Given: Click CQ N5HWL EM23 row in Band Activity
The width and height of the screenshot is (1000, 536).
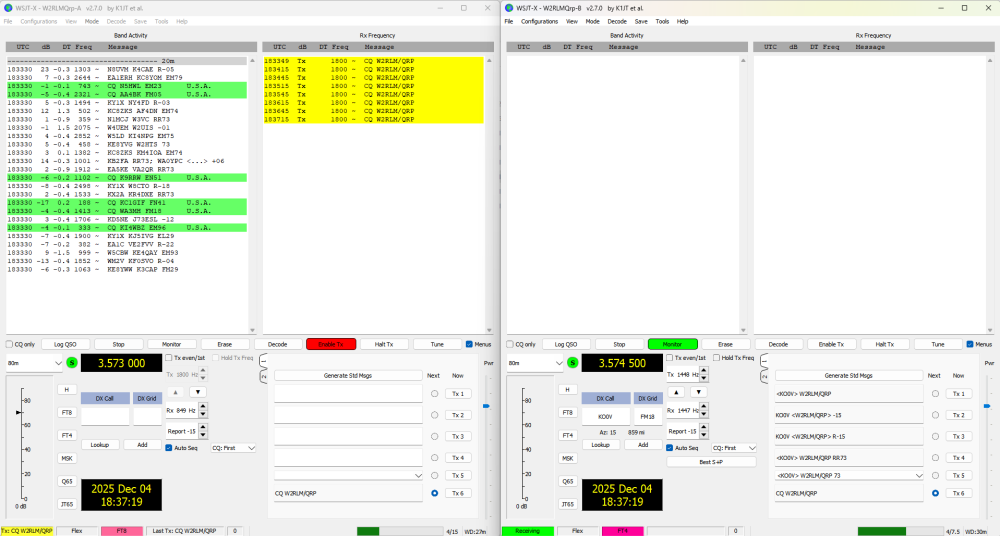Looking at the screenshot, I should (x=127, y=86).
